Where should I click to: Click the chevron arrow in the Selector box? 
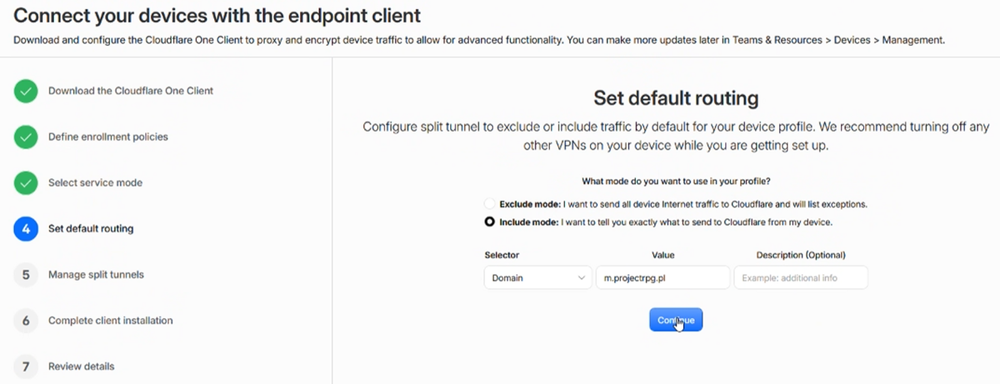(x=581, y=278)
